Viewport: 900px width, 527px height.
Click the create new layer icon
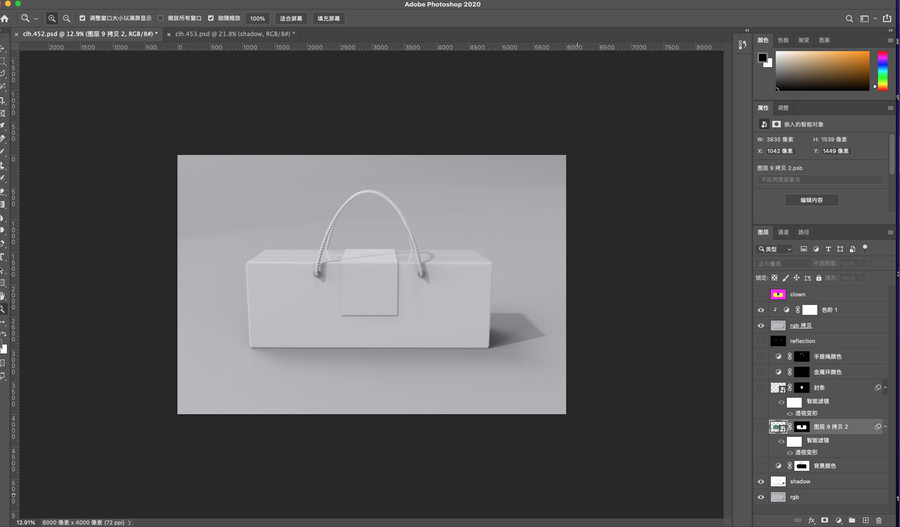click(x=865, y=520)
